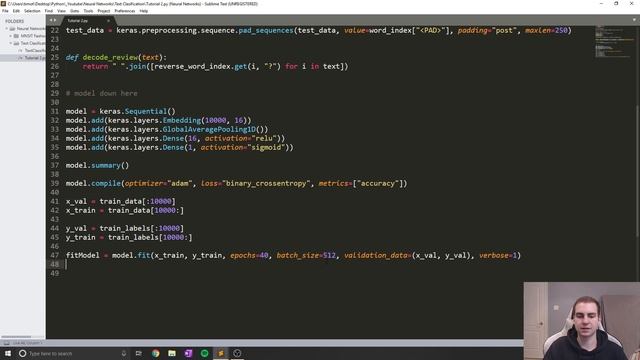The width and height of the screenshot is (640, 360).
Task: Launch Chrome from the taskbar
Action: click(x=156, y=353)
